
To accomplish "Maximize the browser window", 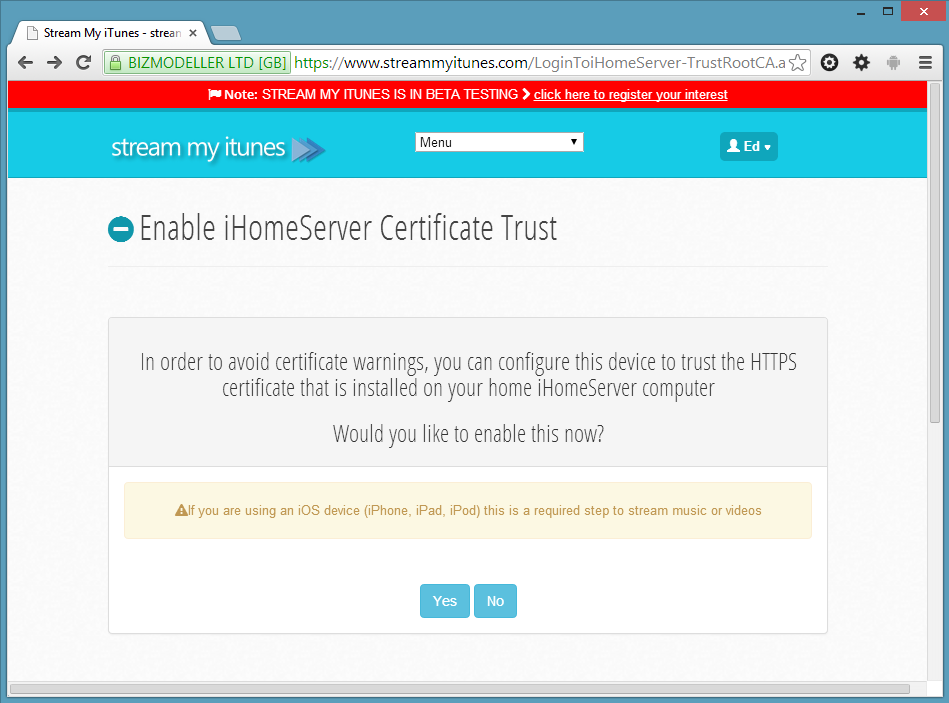I will (888, 11).
